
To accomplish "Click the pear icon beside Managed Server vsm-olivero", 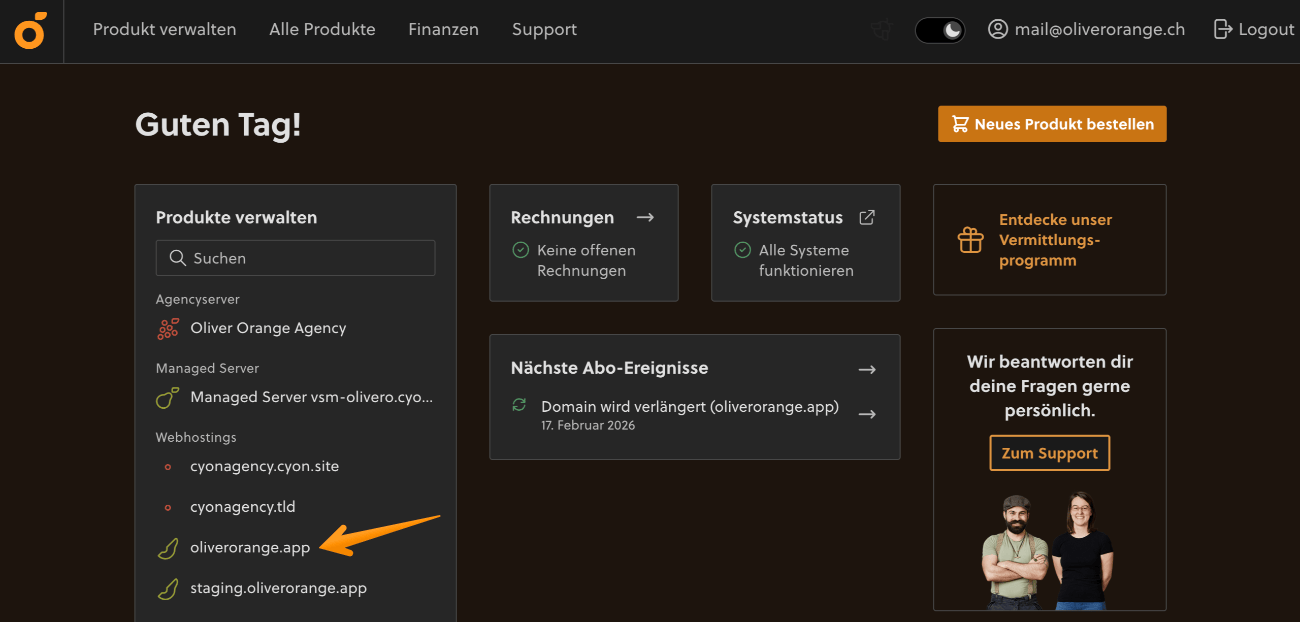I will [x=167, y=397].
